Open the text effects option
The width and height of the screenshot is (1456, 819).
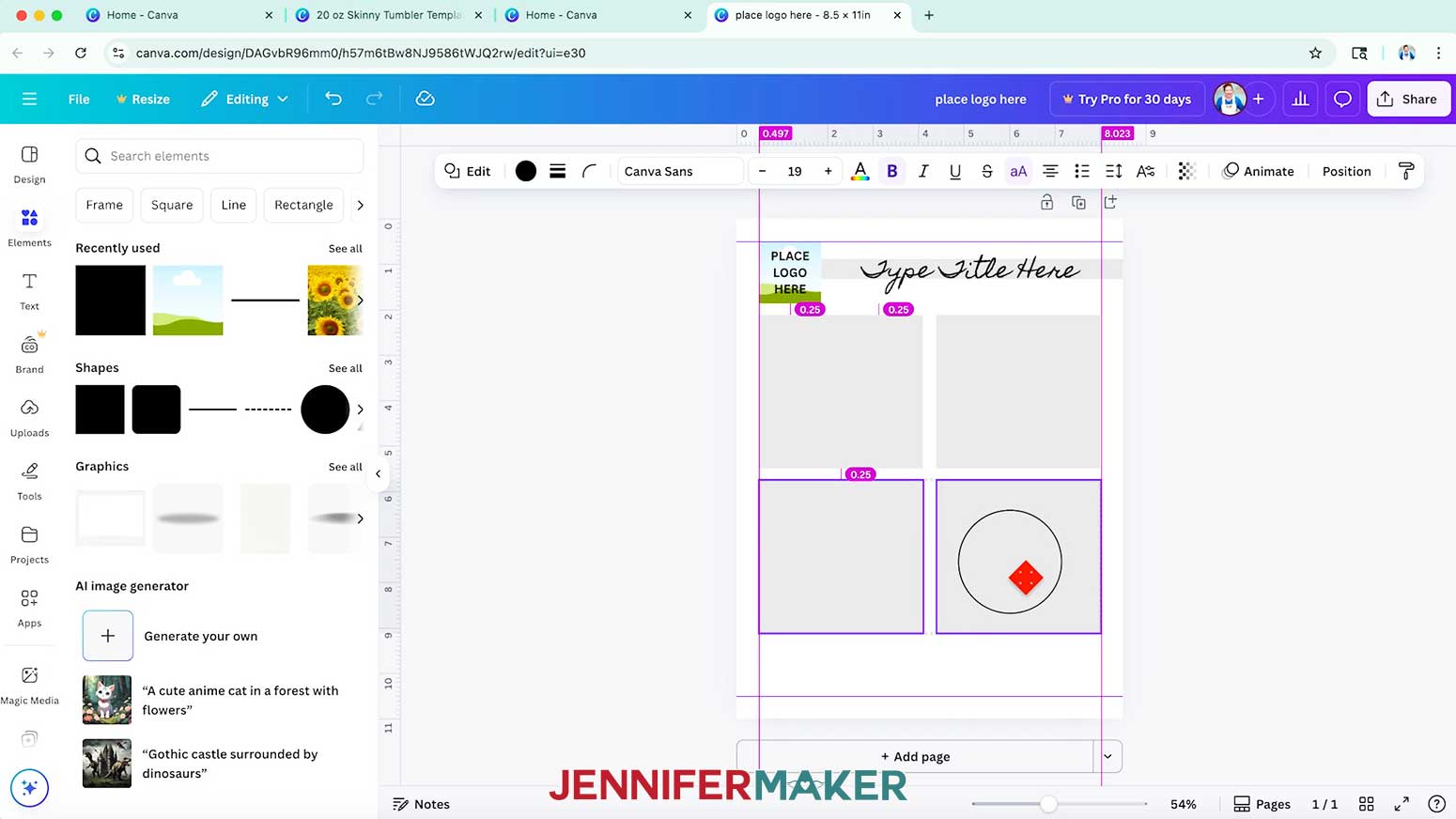pyautogui.click(x=1145, y=171)
